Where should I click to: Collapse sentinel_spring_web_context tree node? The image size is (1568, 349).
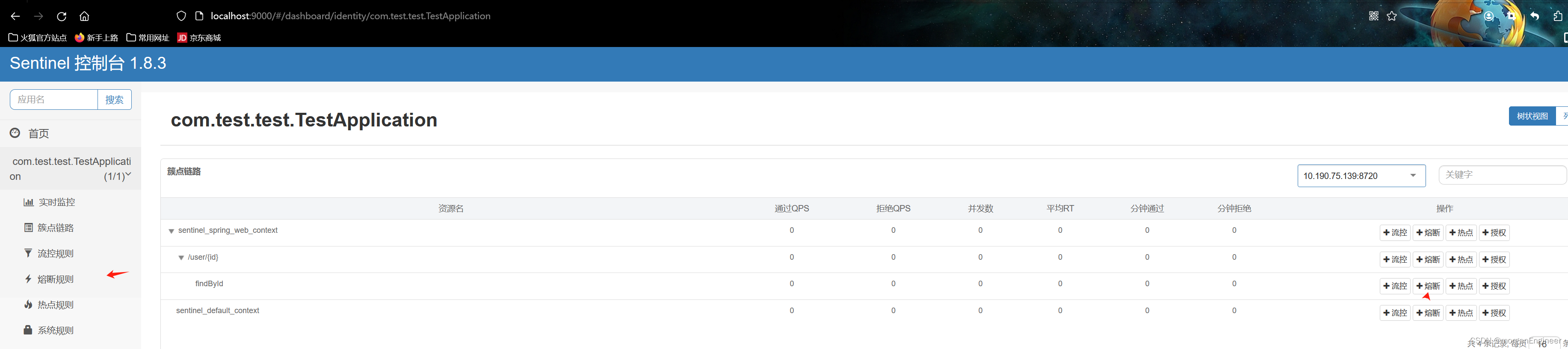pyautogui.click(x=171, y=231)
